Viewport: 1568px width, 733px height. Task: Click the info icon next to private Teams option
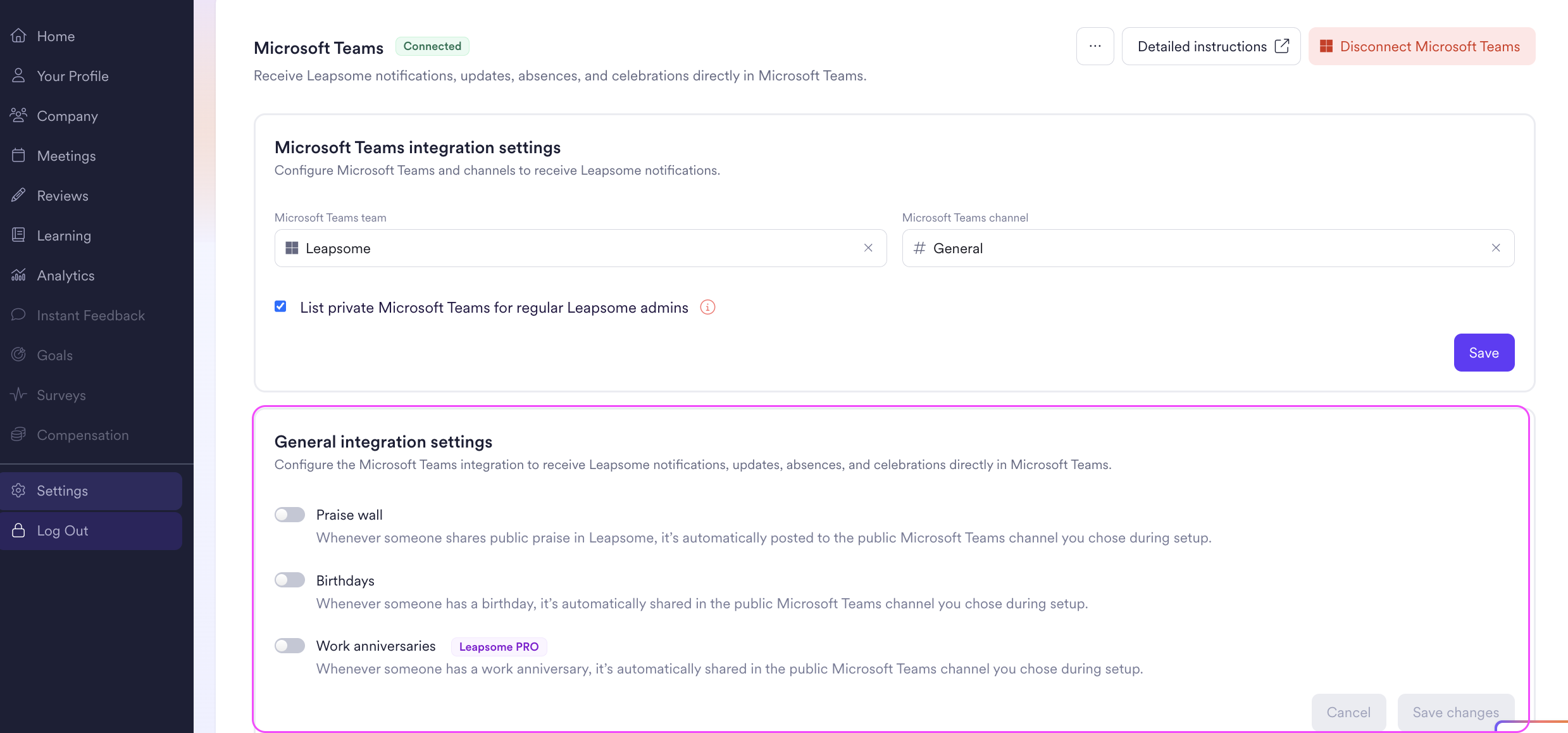click(x=707, y=308)
